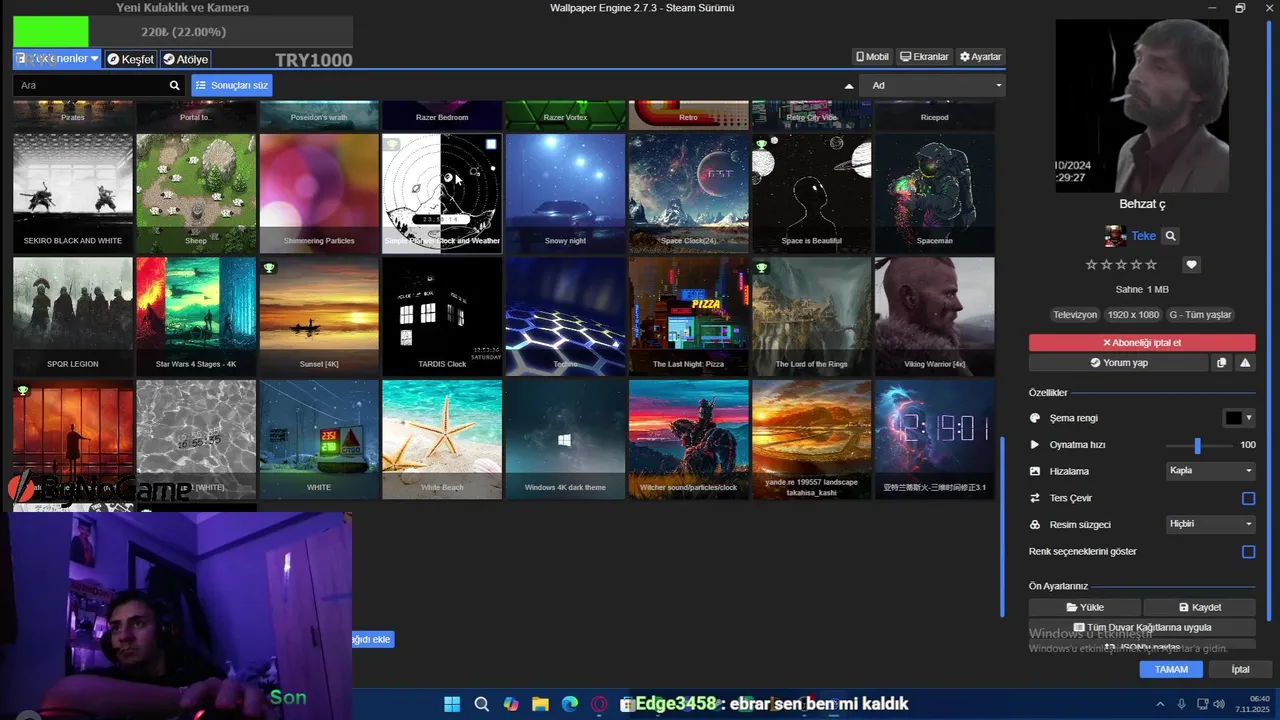
Task: Open the Şema rengi color swatch
Action: tap(1239, 418)
